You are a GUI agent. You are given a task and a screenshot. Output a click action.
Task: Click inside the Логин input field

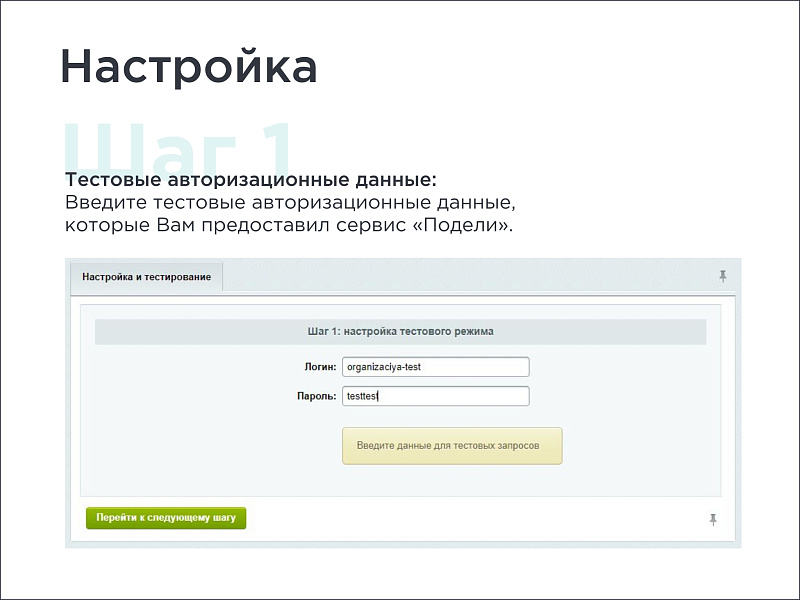[435, 366]
